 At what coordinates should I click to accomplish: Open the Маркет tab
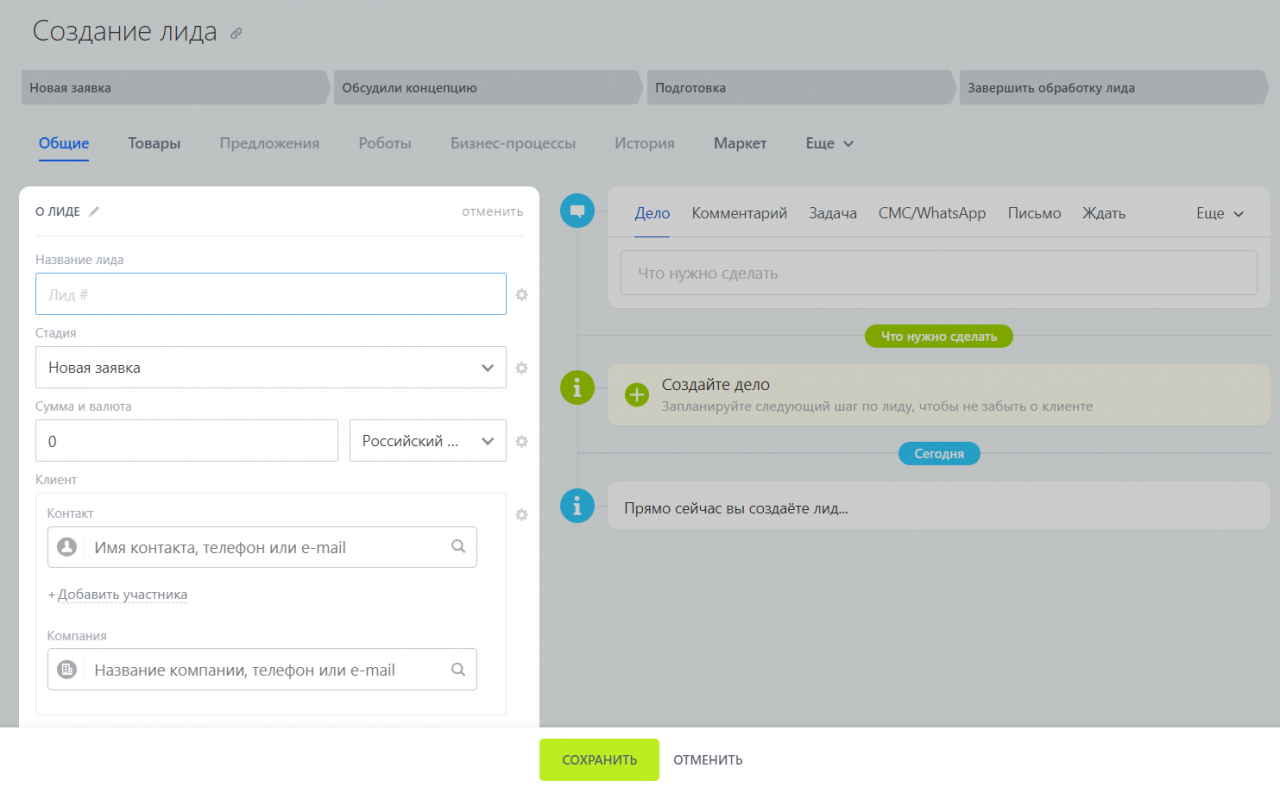[x=740, y=143]
